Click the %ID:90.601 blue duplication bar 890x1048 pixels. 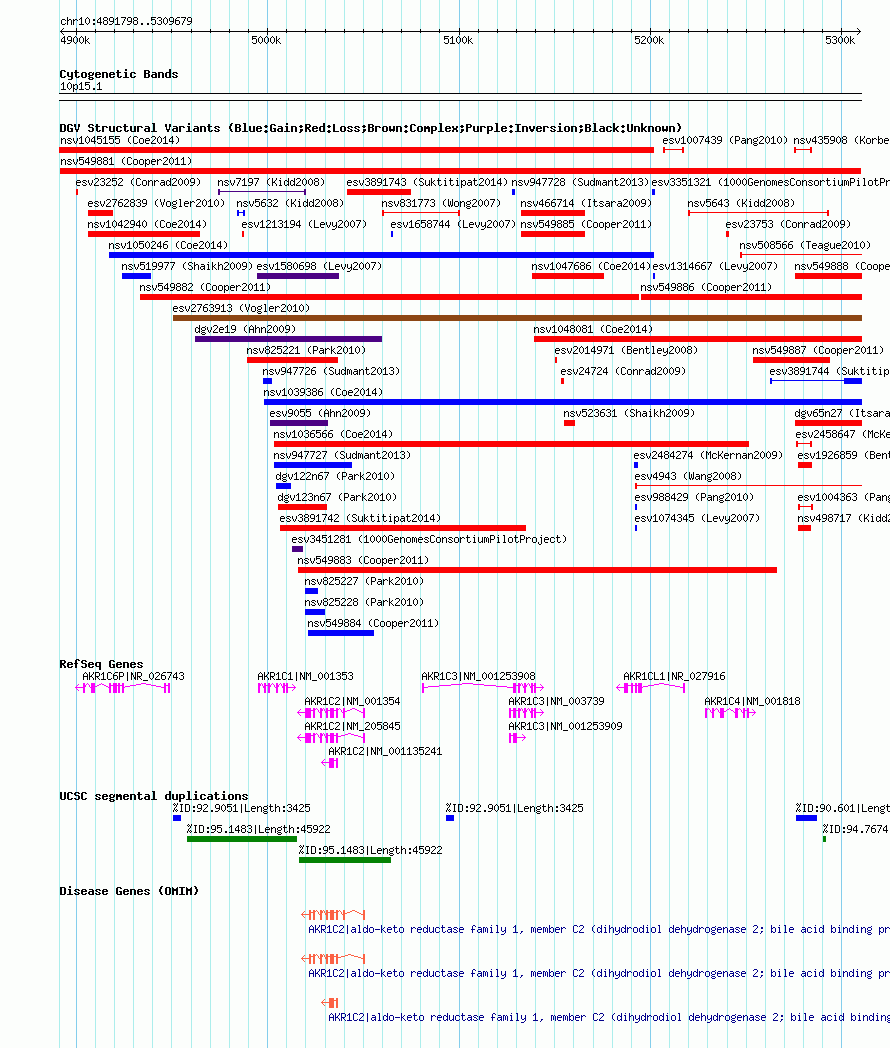(x=806, y=818)
